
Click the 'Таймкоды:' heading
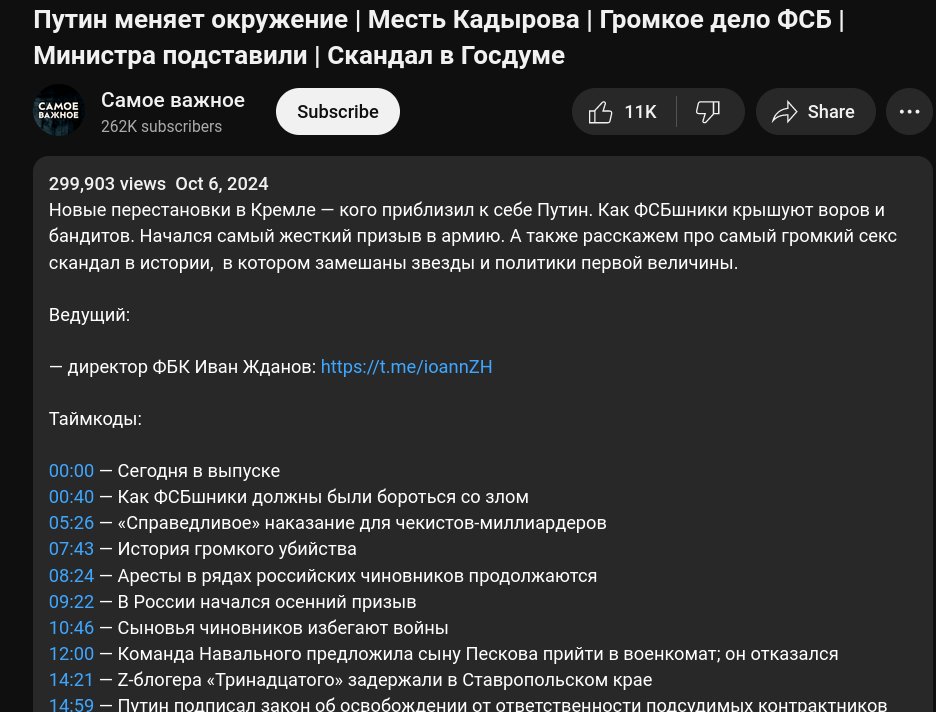coord(96,419)
